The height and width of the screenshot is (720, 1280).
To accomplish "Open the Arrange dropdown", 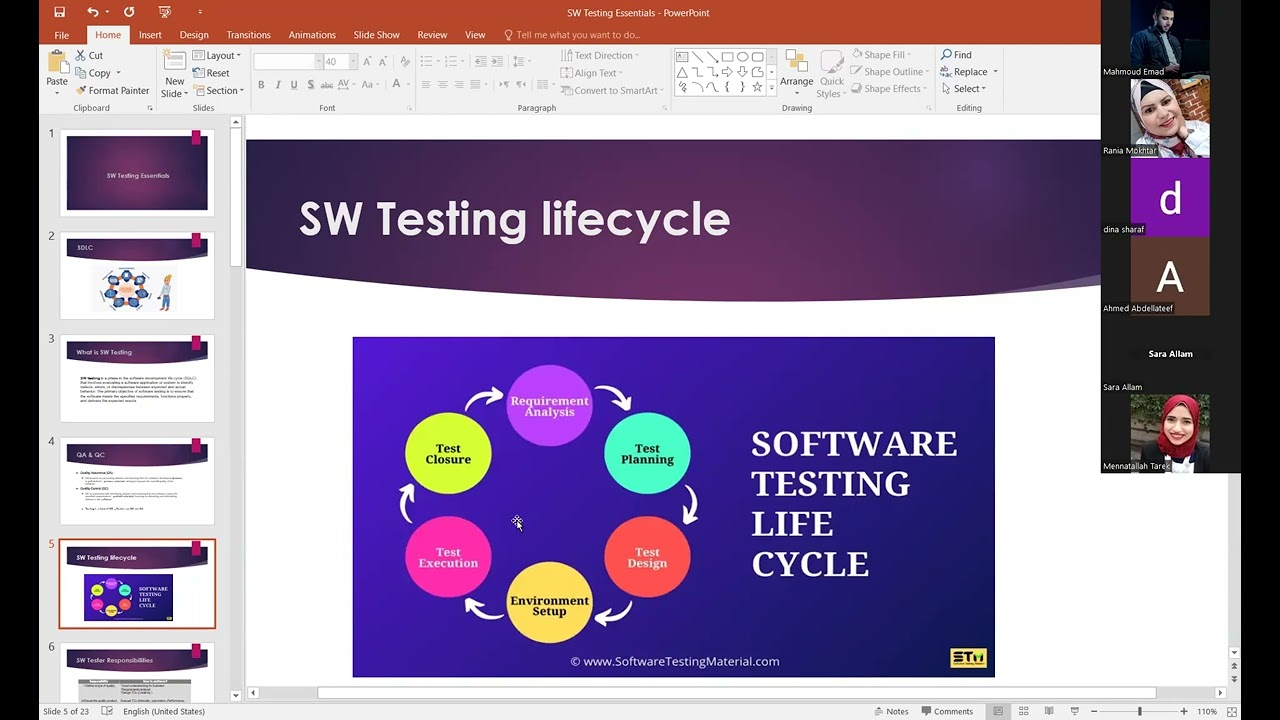I will coord(797,70).
